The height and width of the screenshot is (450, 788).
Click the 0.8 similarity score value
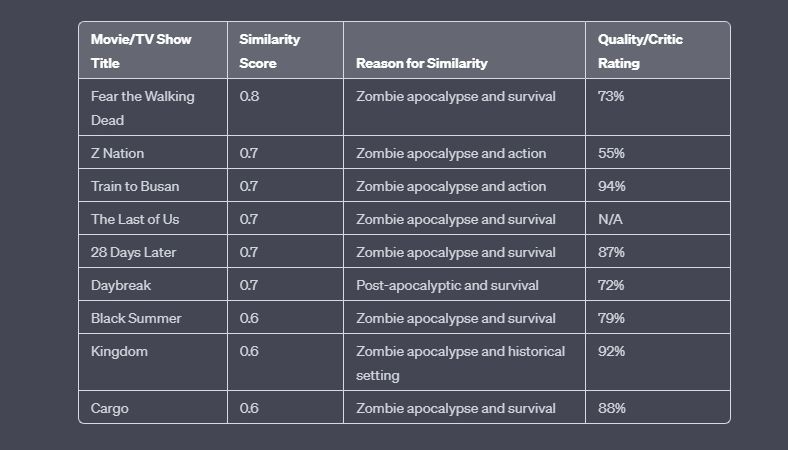pos(250,96)
